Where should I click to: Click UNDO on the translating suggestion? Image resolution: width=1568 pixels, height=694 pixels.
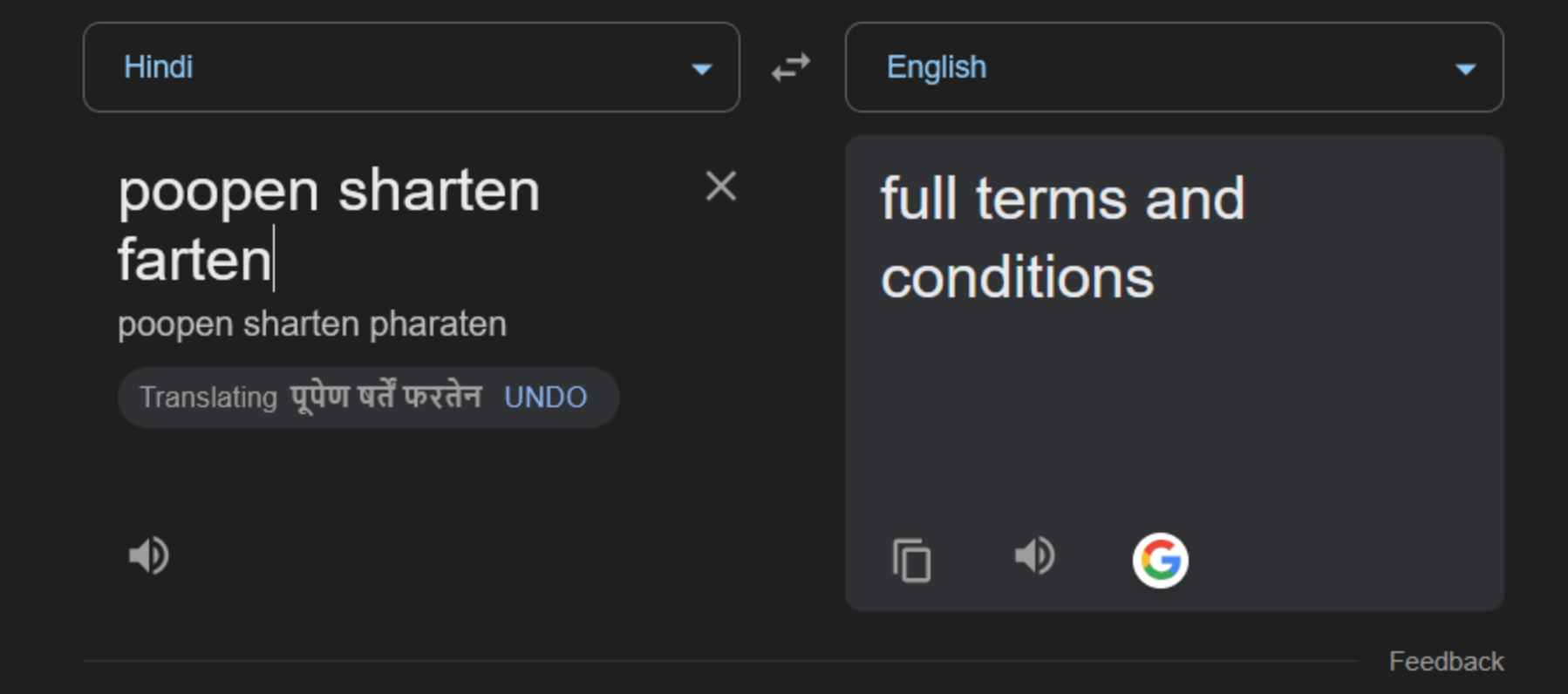tap(545, 398)
